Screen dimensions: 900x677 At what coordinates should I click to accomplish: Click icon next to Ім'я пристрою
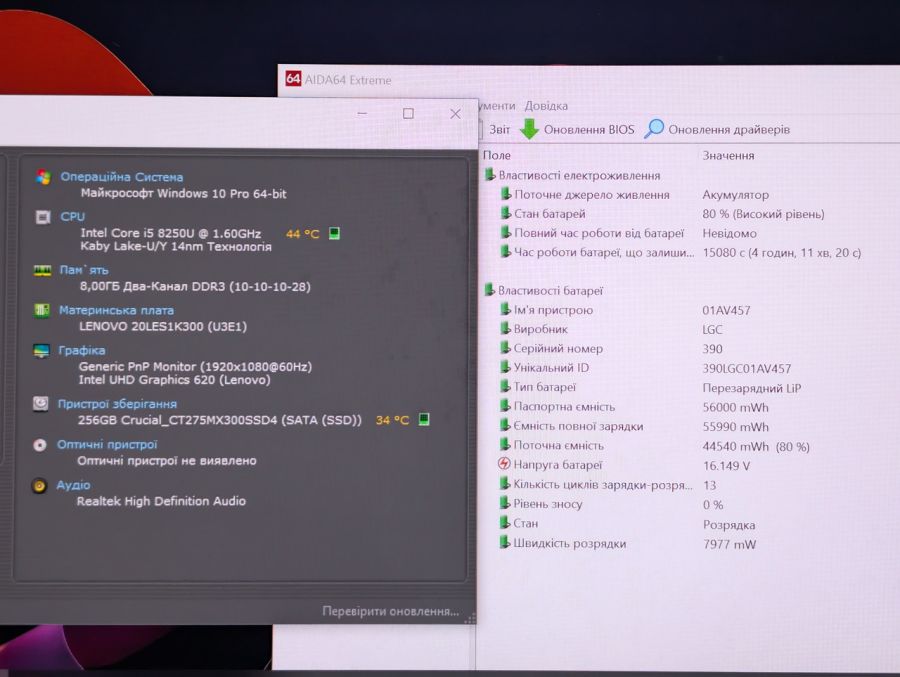click(505, 310)
